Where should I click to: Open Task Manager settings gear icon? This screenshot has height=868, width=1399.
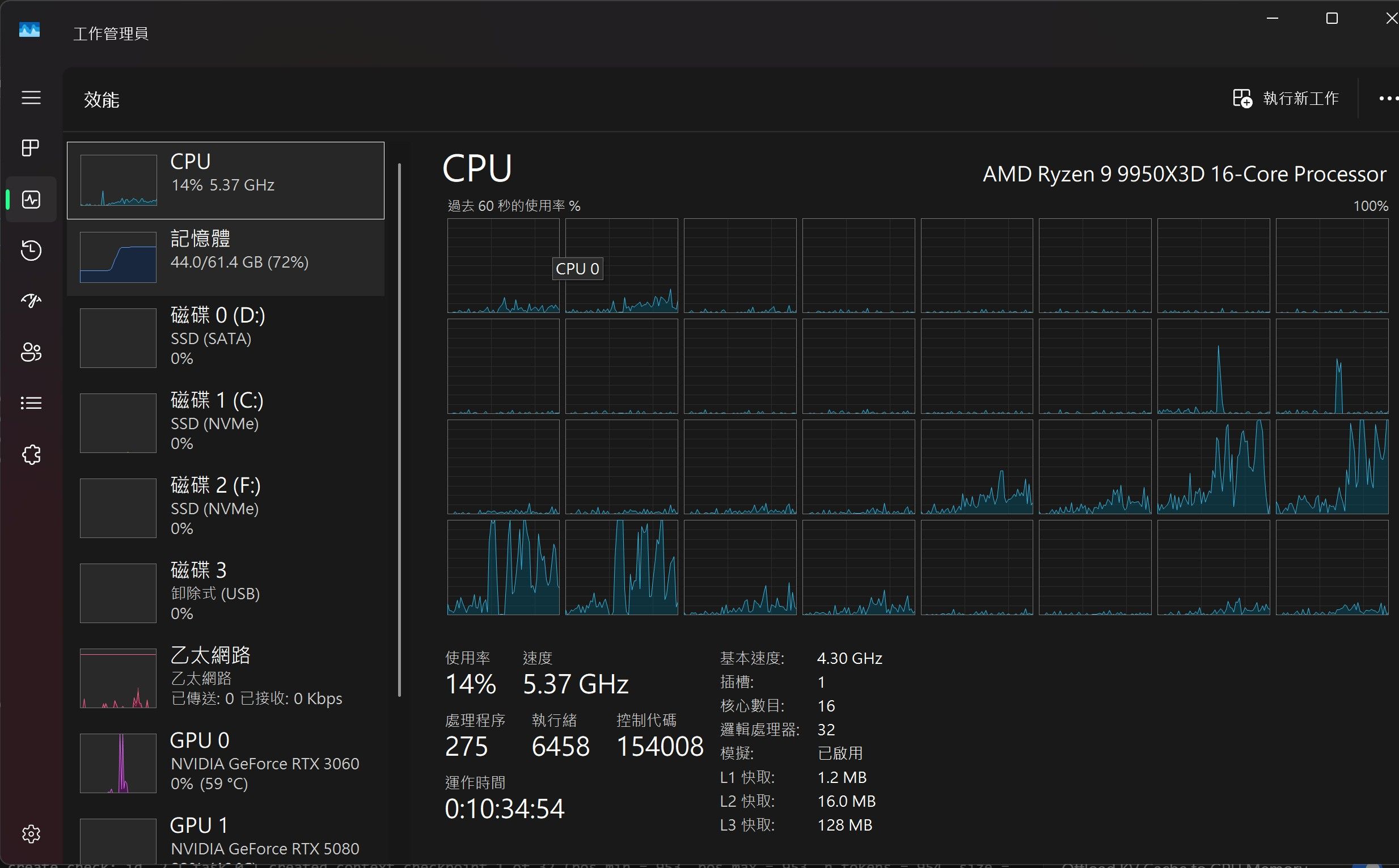(31, 833)
